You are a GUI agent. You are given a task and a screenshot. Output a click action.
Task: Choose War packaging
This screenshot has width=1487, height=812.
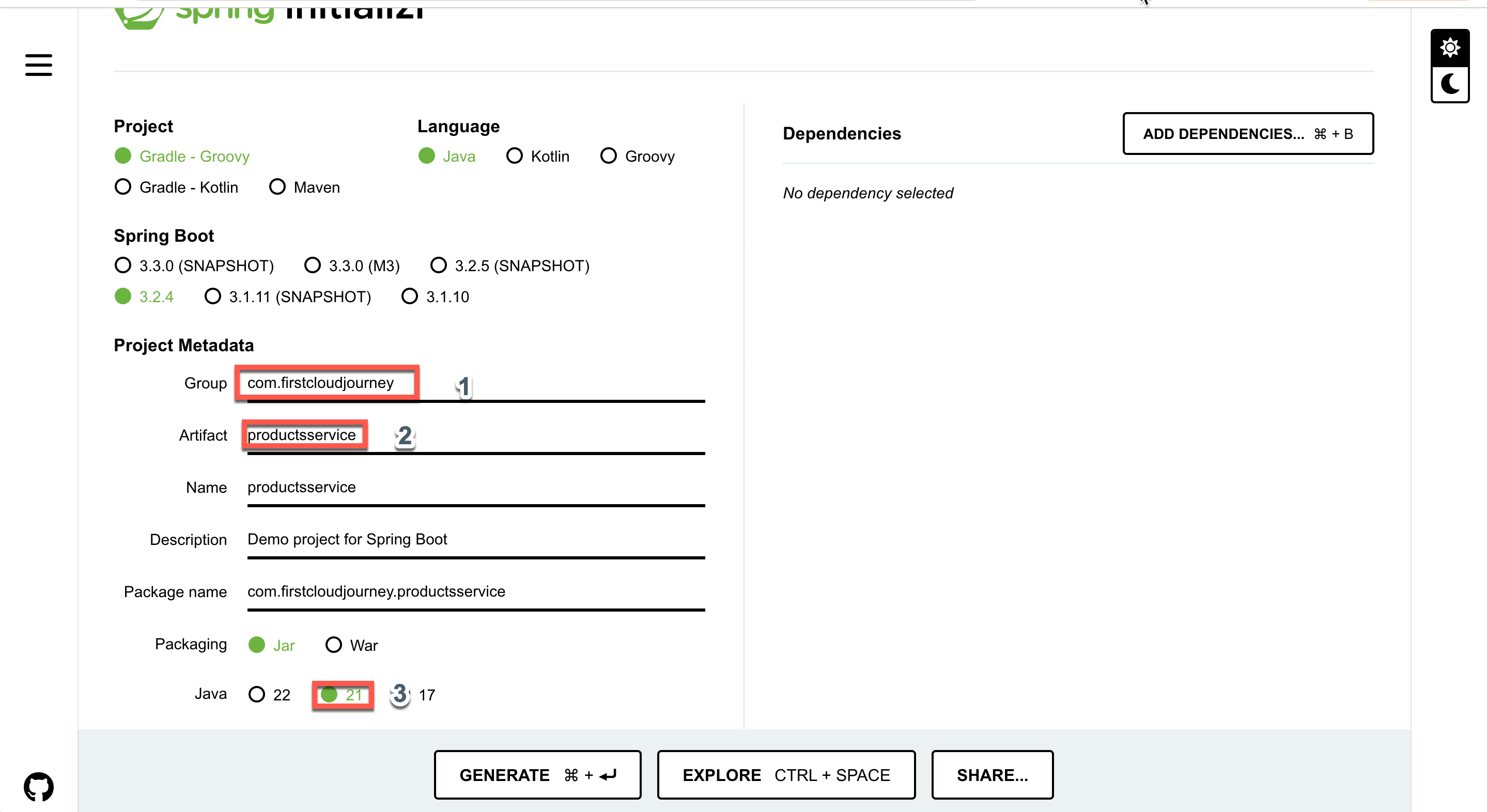pos(351,645)
